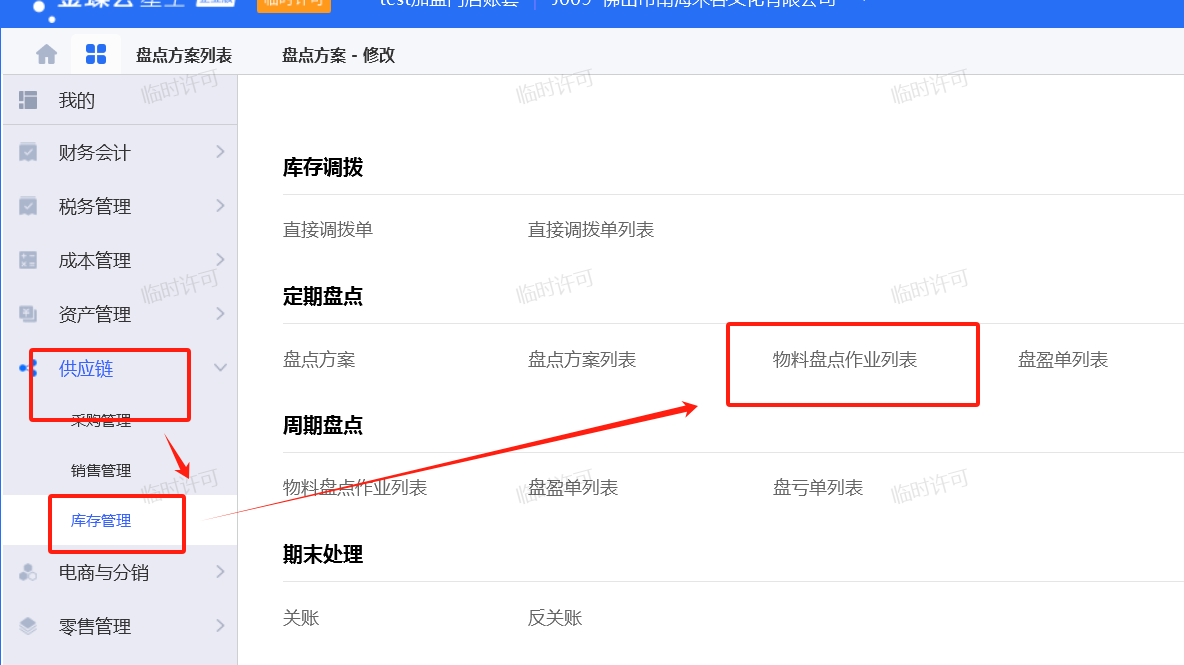Expand the 财务会计 chevron arrow
The image size is (1184, 665).
click(x=220, y=152)
